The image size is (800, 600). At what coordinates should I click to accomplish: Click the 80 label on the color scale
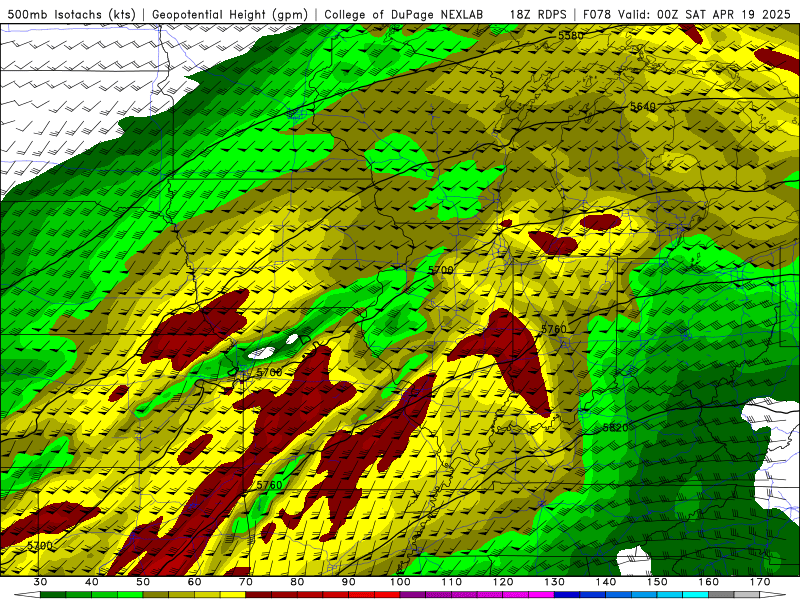pos(297,582)
